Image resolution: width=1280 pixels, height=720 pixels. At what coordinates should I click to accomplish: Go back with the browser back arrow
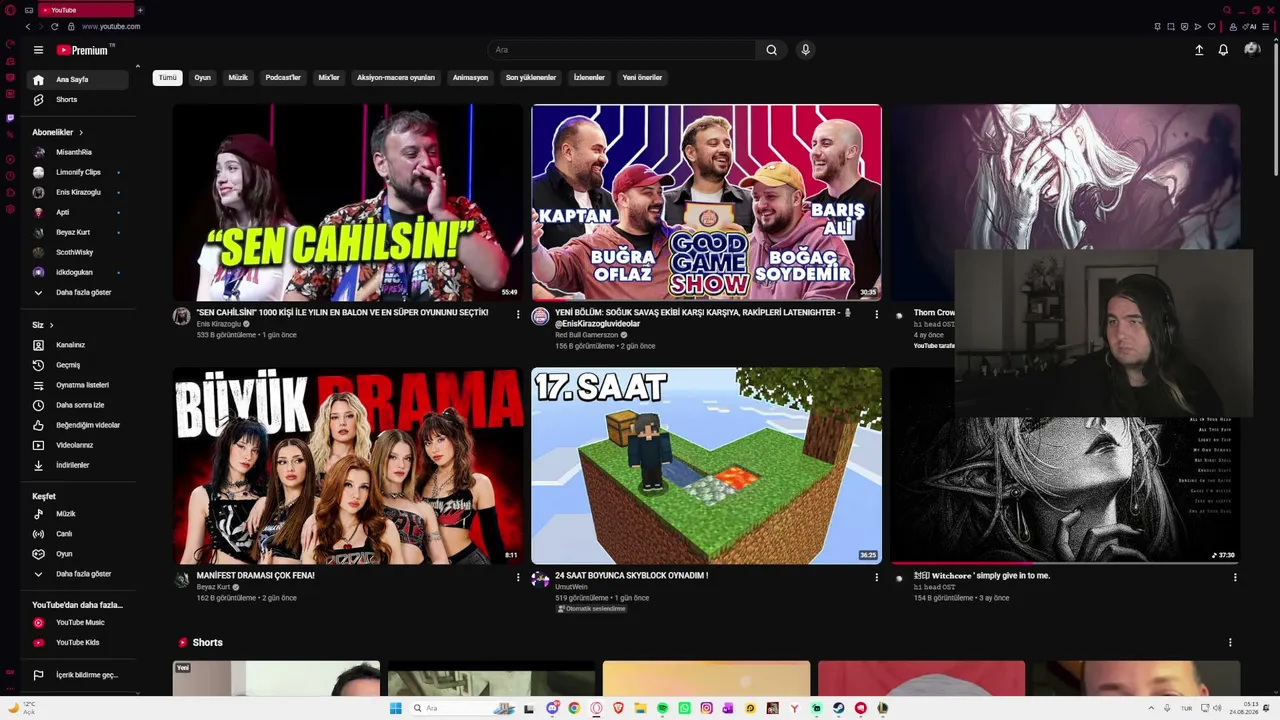(x=28, y=27)
